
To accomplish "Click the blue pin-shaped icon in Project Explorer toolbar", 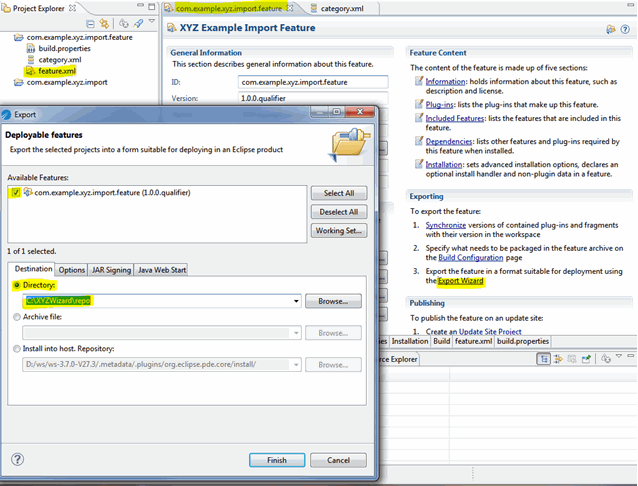I will coord(138,24).
